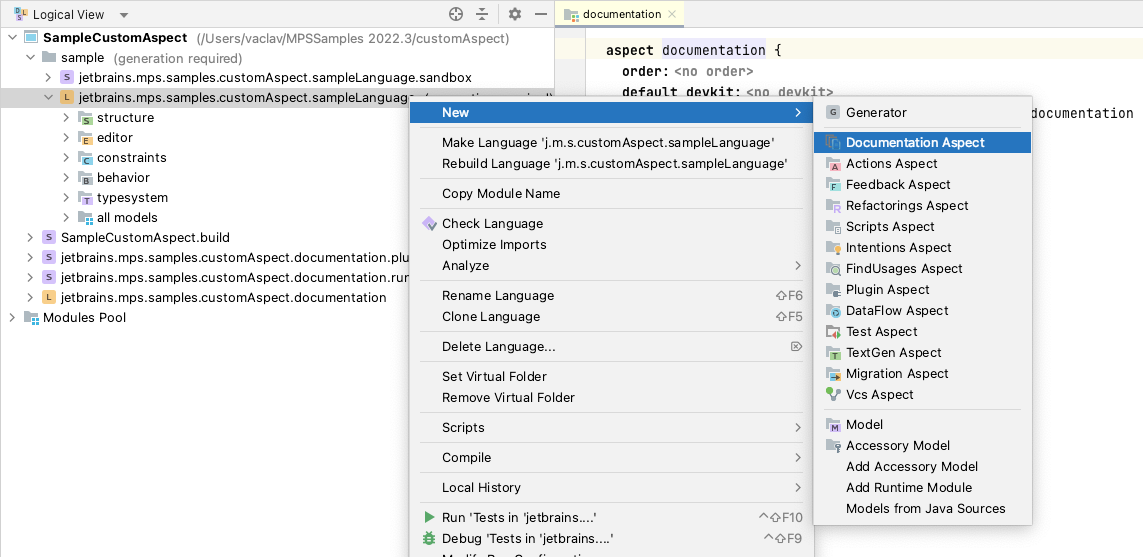Open the Logical View settings gear

pos(515,14)
